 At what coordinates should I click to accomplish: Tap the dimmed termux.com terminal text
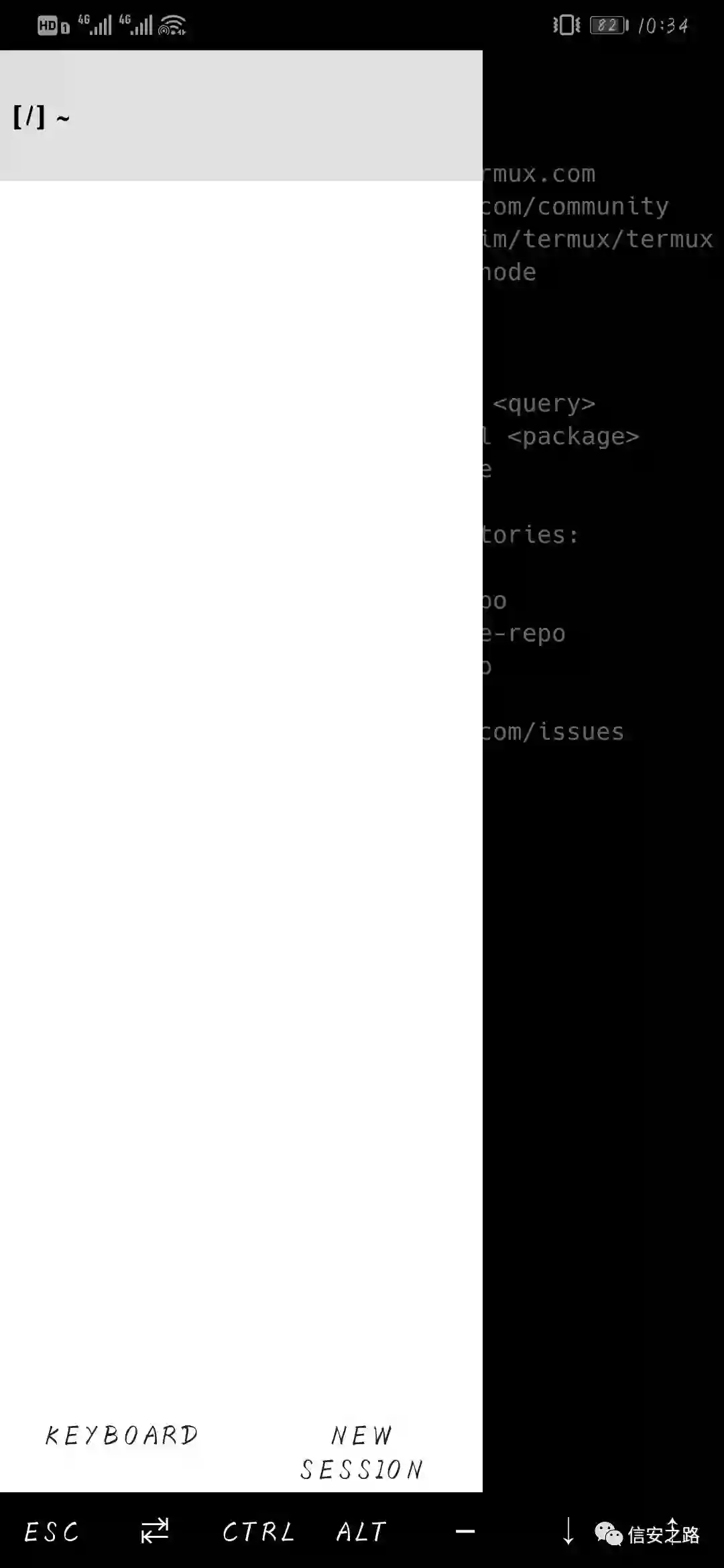[539, 174]
